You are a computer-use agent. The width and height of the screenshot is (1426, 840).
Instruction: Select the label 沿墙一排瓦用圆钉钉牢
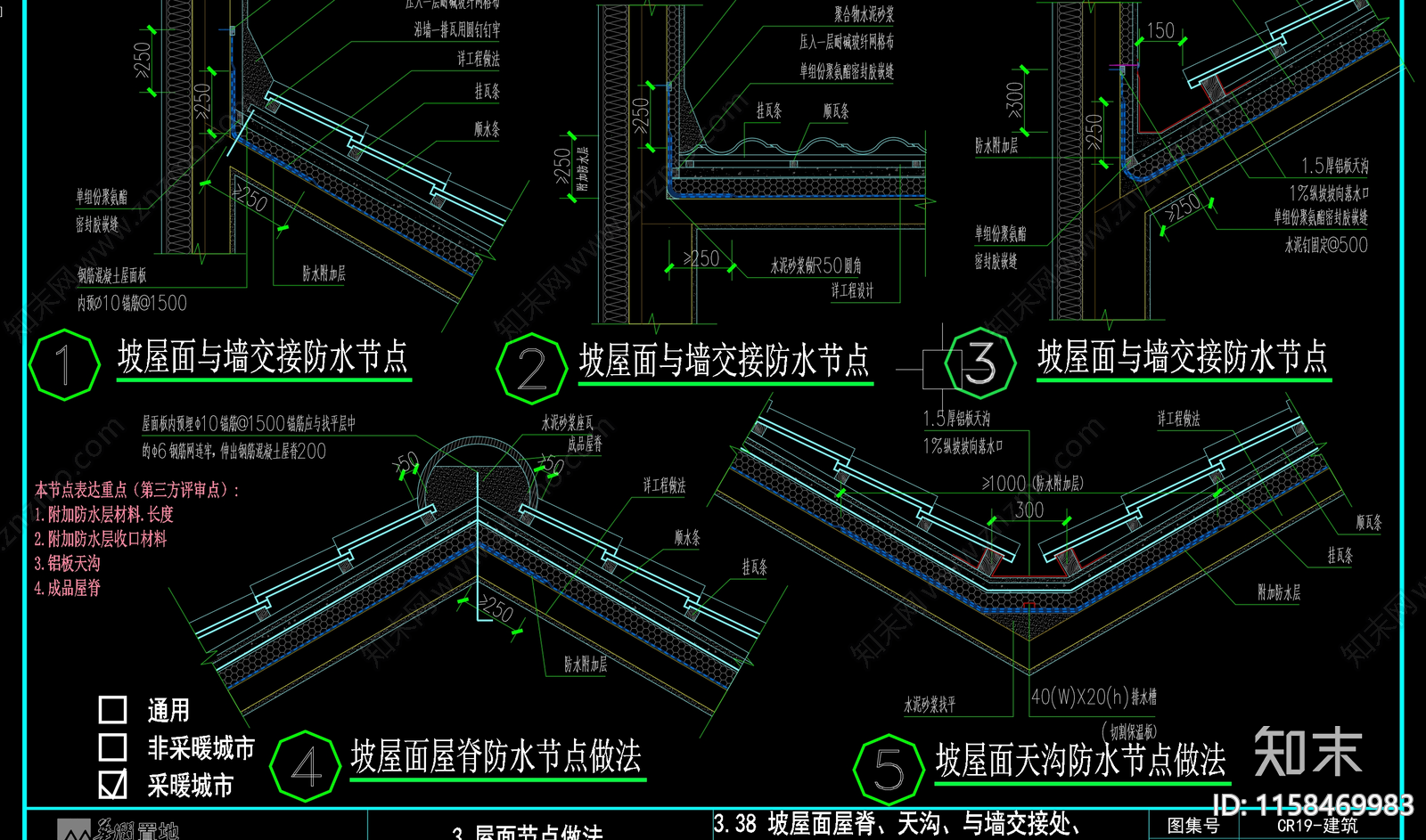pyautogui.click(x=457, y=30)
